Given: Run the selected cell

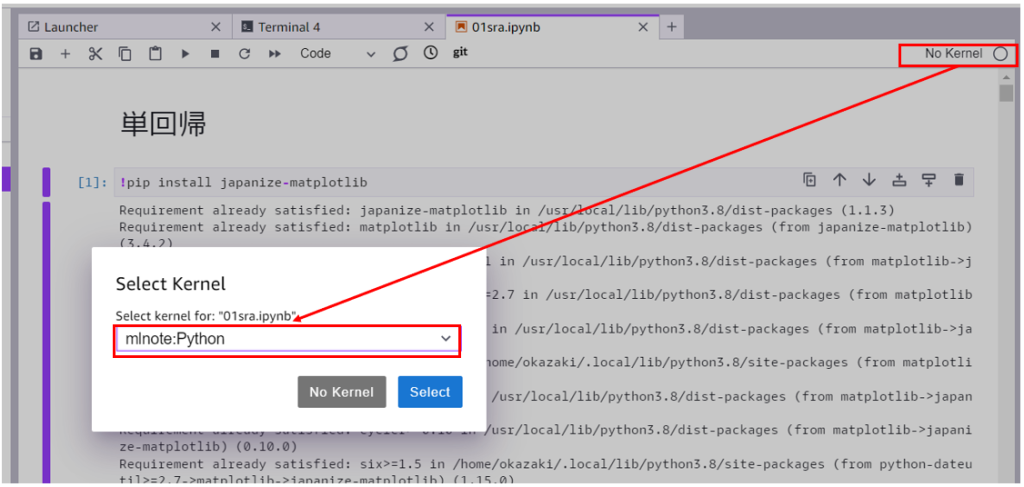Looking at the screenshot, I should pos(185,54).
